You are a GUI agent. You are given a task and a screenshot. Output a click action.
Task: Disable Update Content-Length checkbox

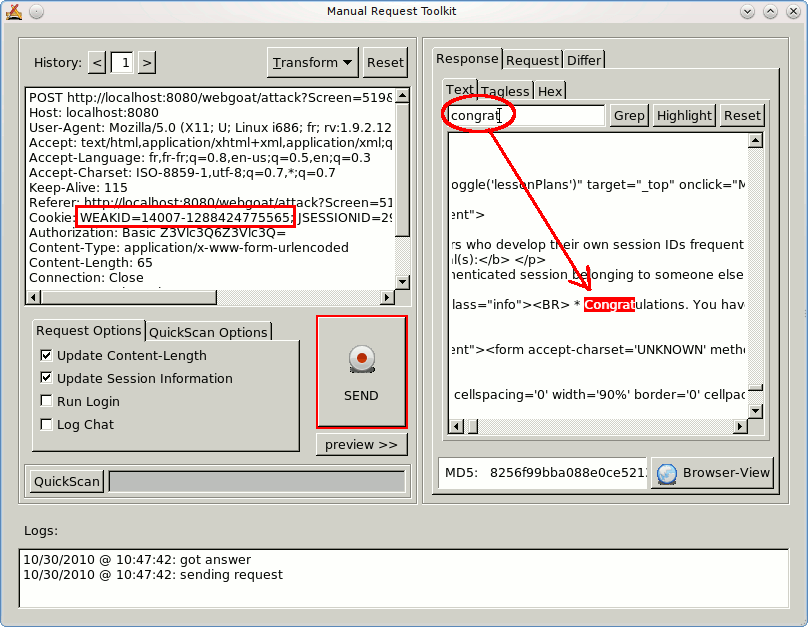point(47,355)
